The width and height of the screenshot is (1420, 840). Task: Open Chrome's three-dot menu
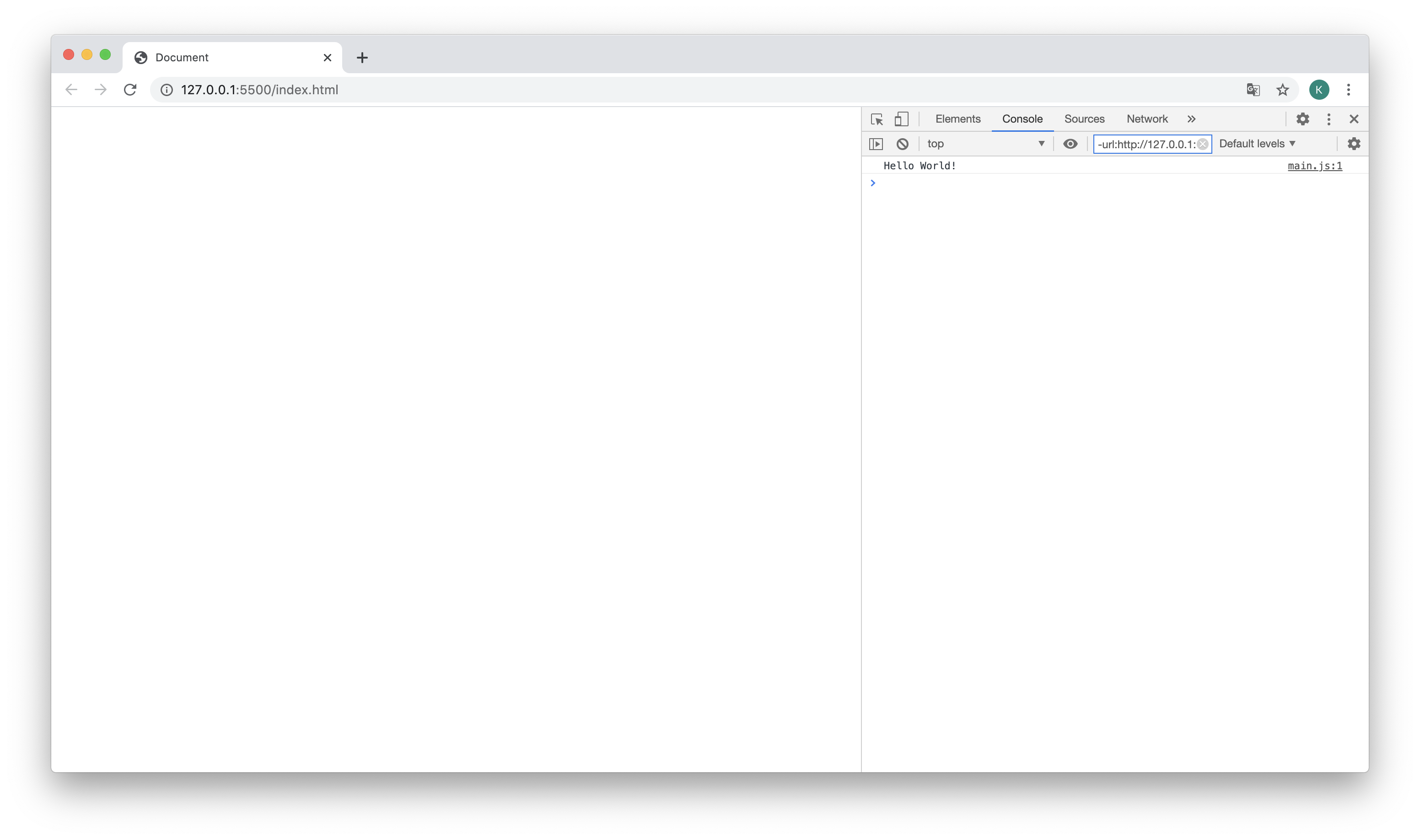[1349, 89]
